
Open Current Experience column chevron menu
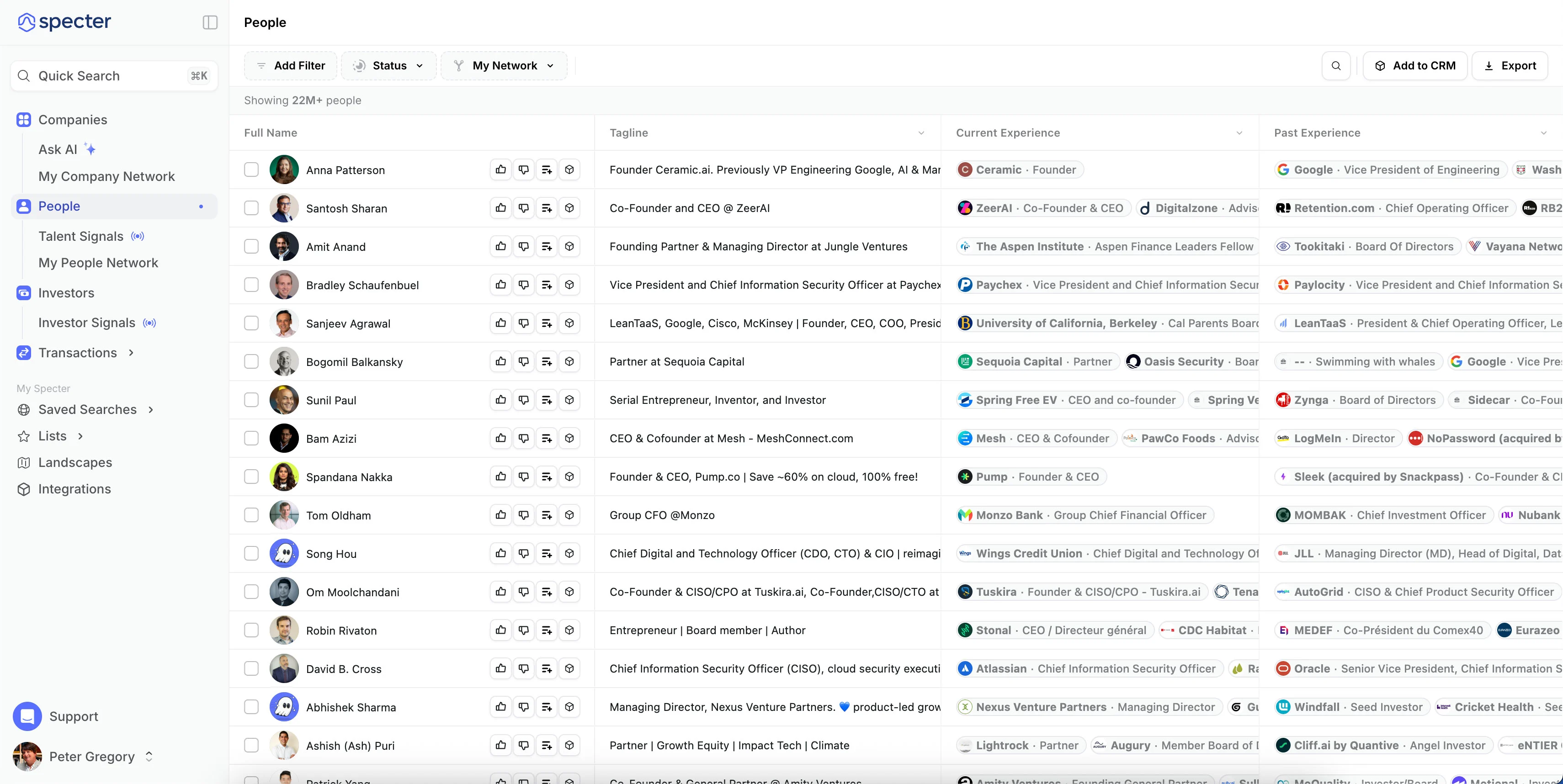pos(1239,133)
